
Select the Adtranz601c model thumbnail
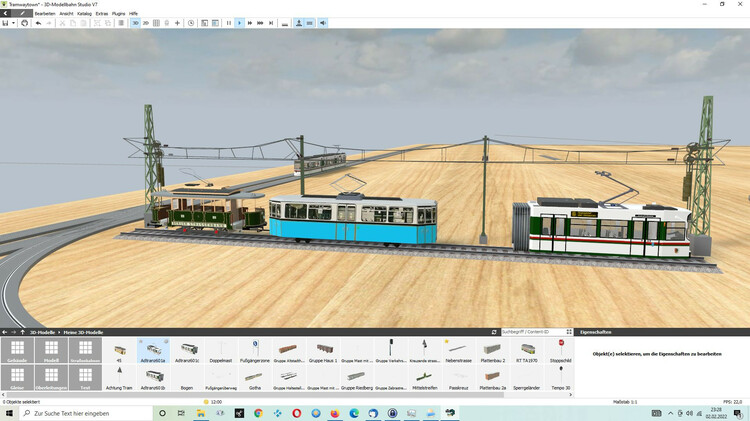coord(187,350)
